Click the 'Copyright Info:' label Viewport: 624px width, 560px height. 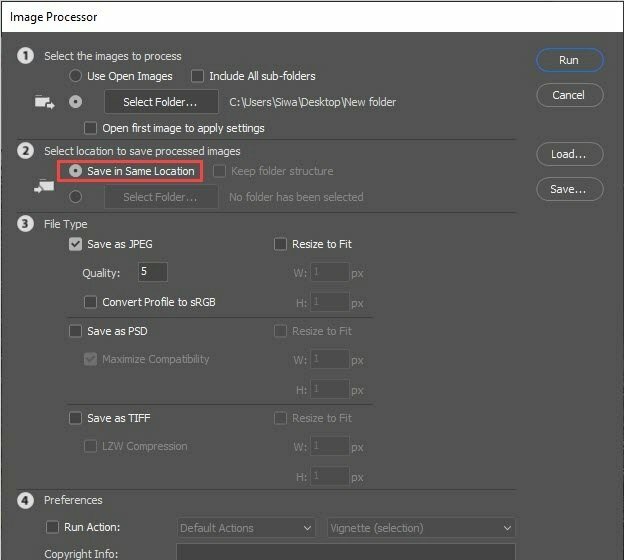[81, 554]
